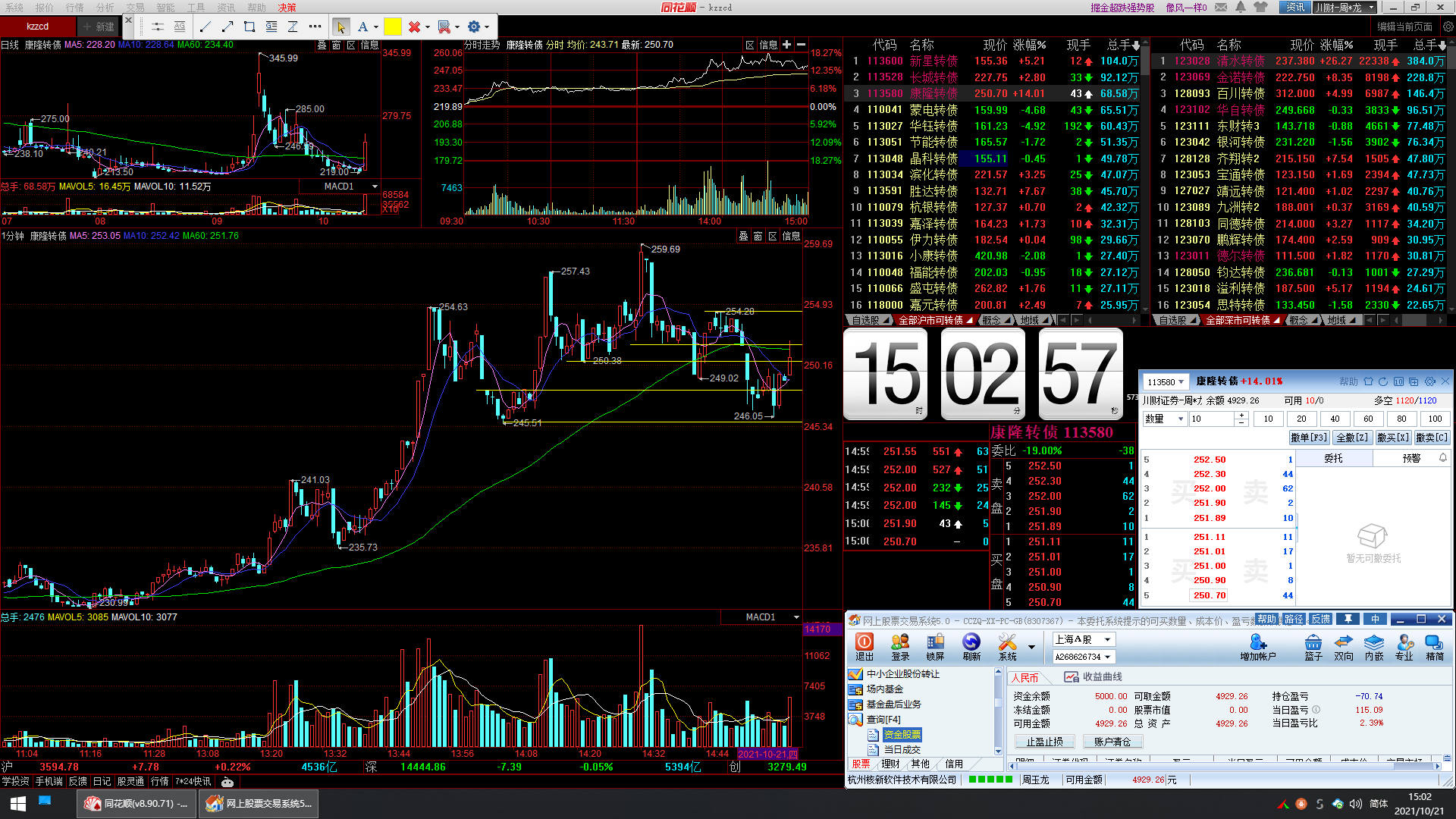Select 场内基金 in trading sidebar

pos(884,689)
